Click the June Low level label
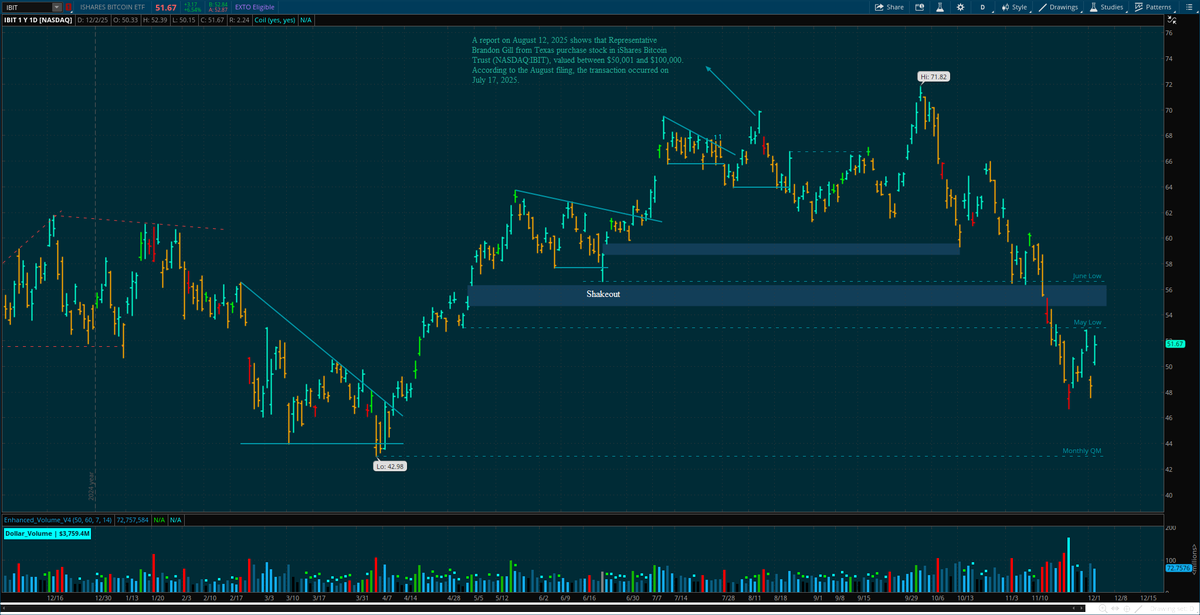 tap(1087, 276)
